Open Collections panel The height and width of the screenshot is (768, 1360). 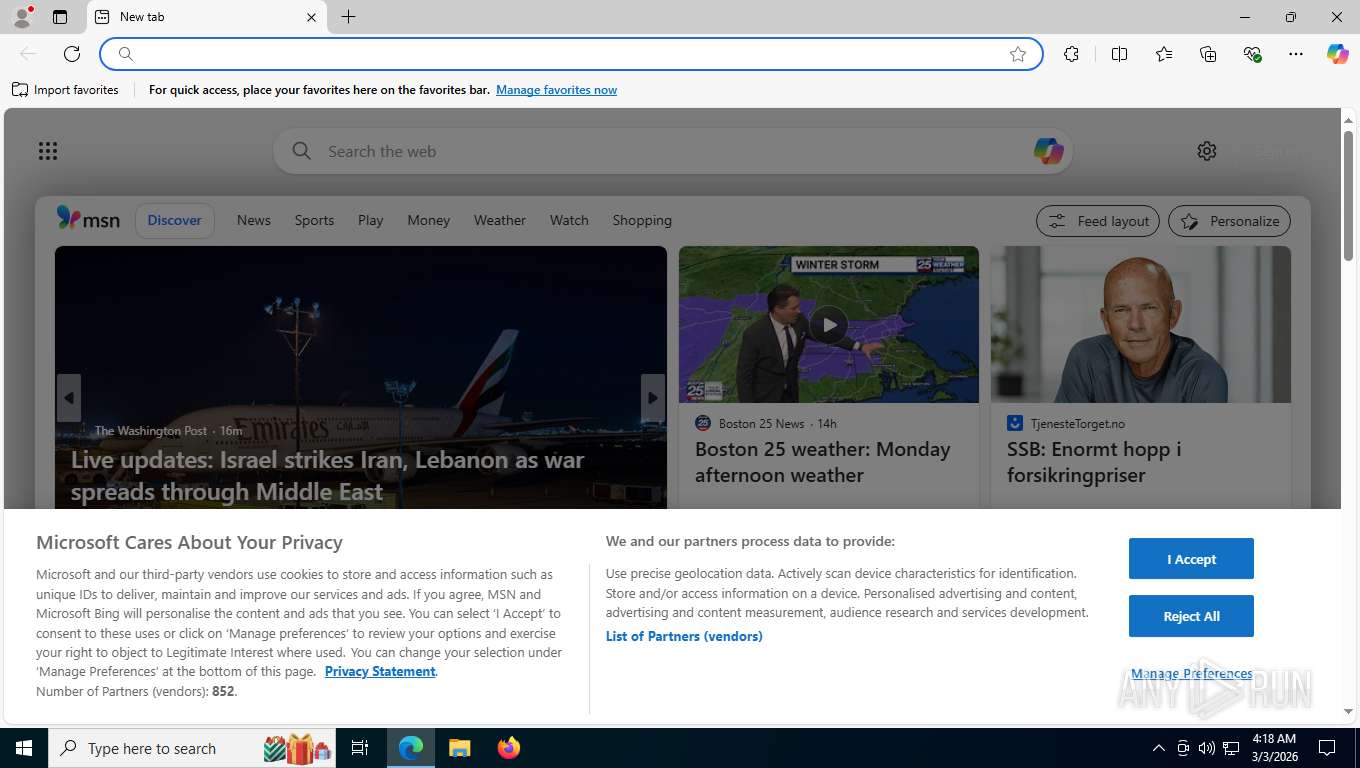pyautogui.click(x=1208, y=54)
